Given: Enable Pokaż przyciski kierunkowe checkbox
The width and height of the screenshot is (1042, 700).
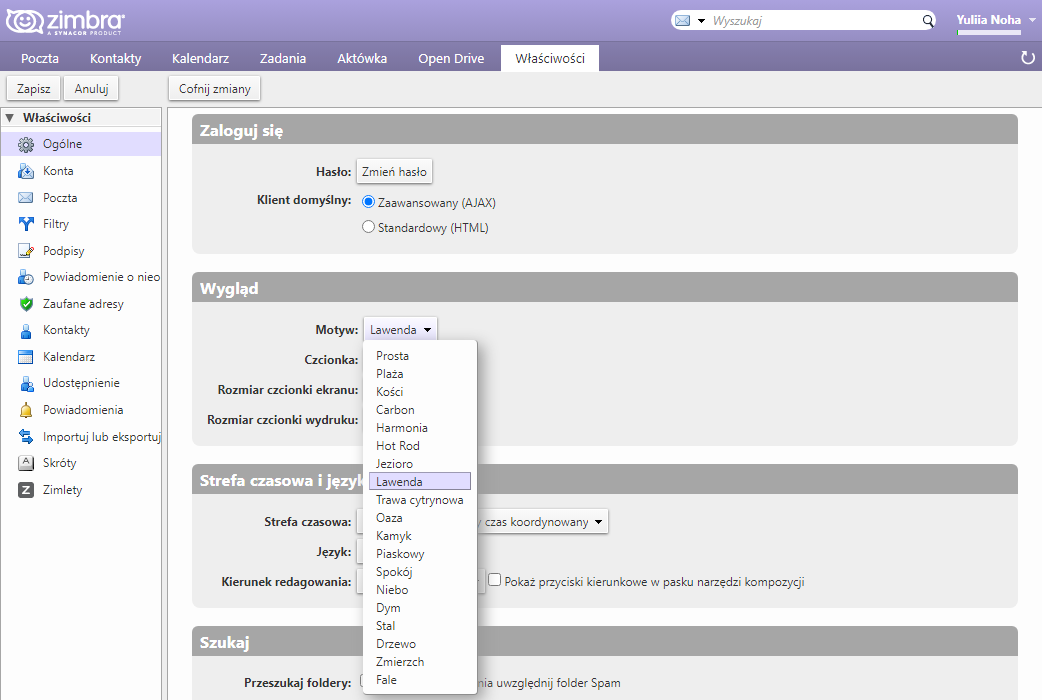Looking at the screenshot, I should 494,580.
